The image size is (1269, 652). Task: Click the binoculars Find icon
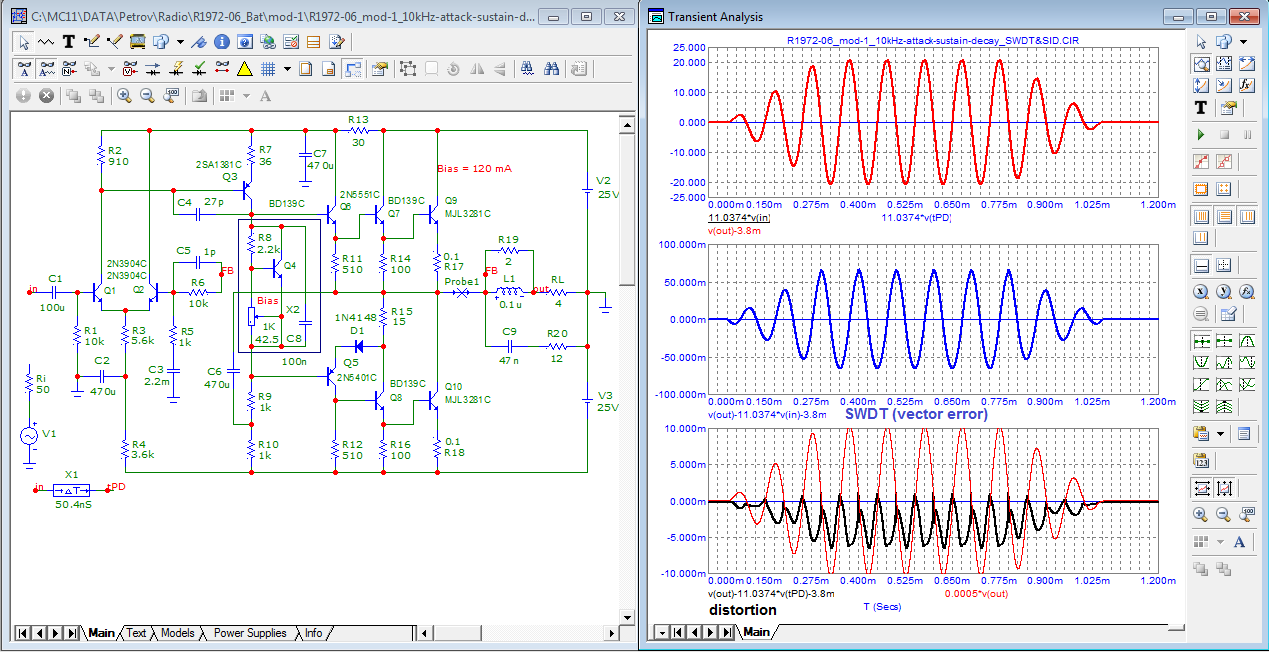(551, 69)
